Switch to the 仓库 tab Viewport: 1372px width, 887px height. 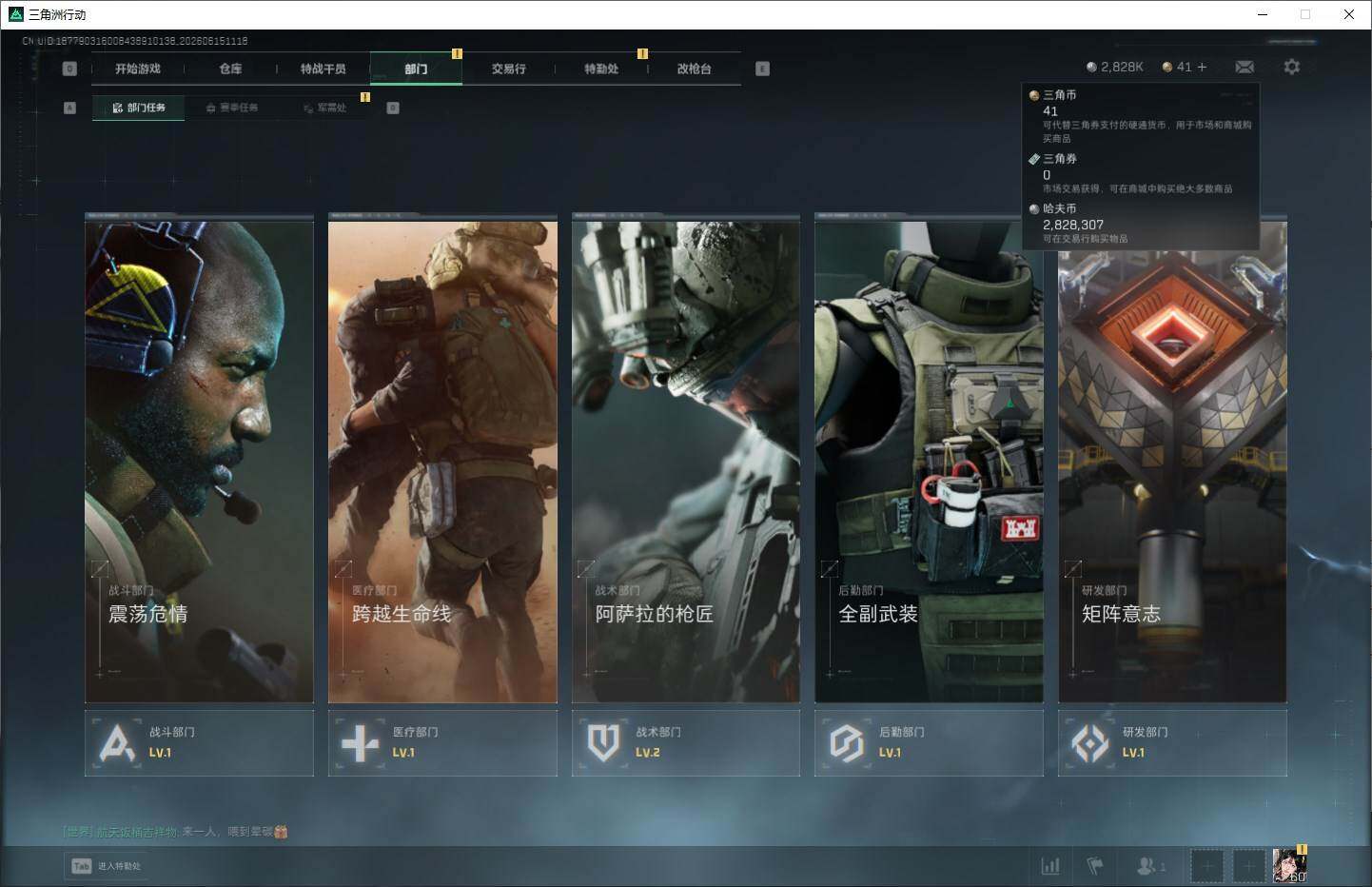[x=230, y=69]
